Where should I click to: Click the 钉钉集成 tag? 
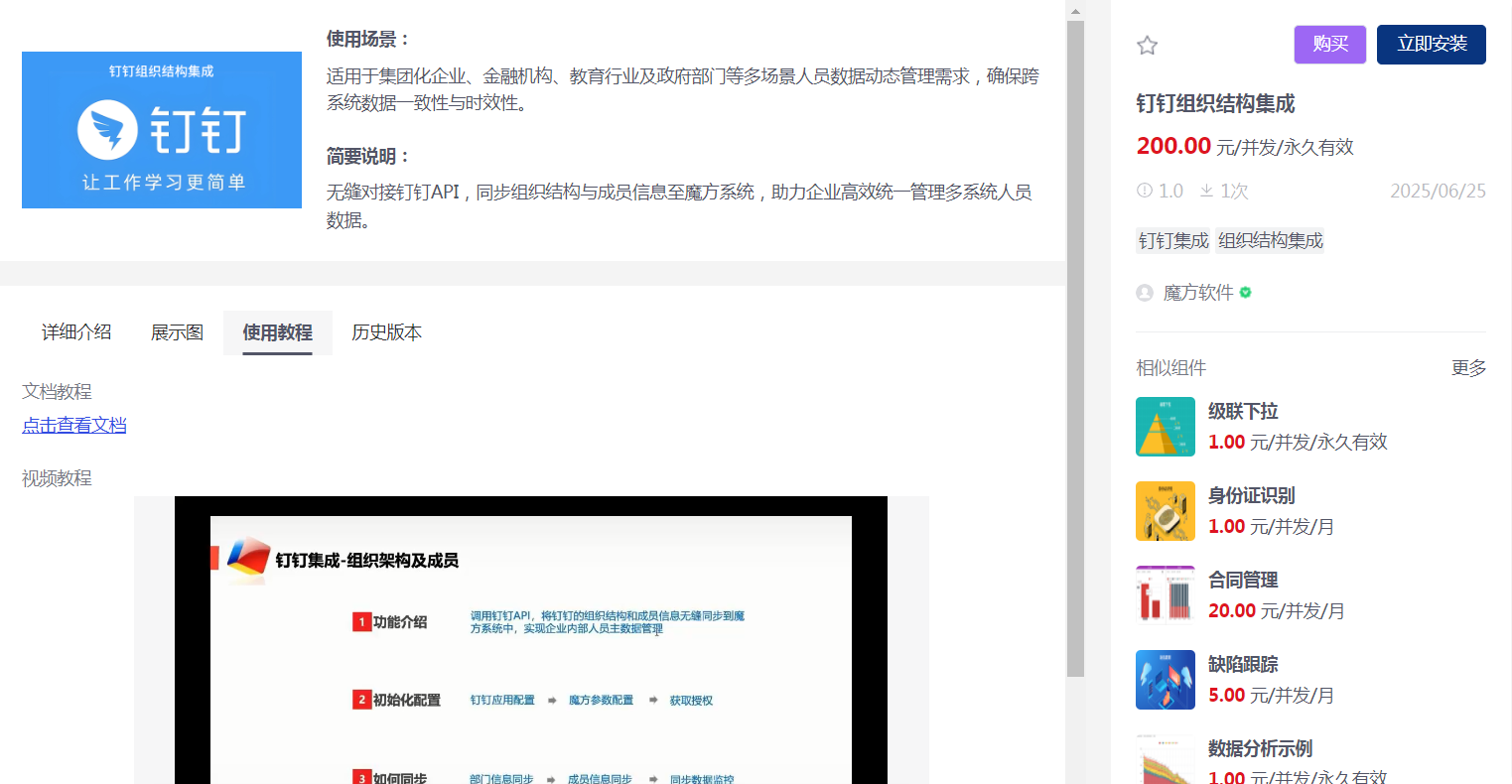click(x=1173, y=241)
